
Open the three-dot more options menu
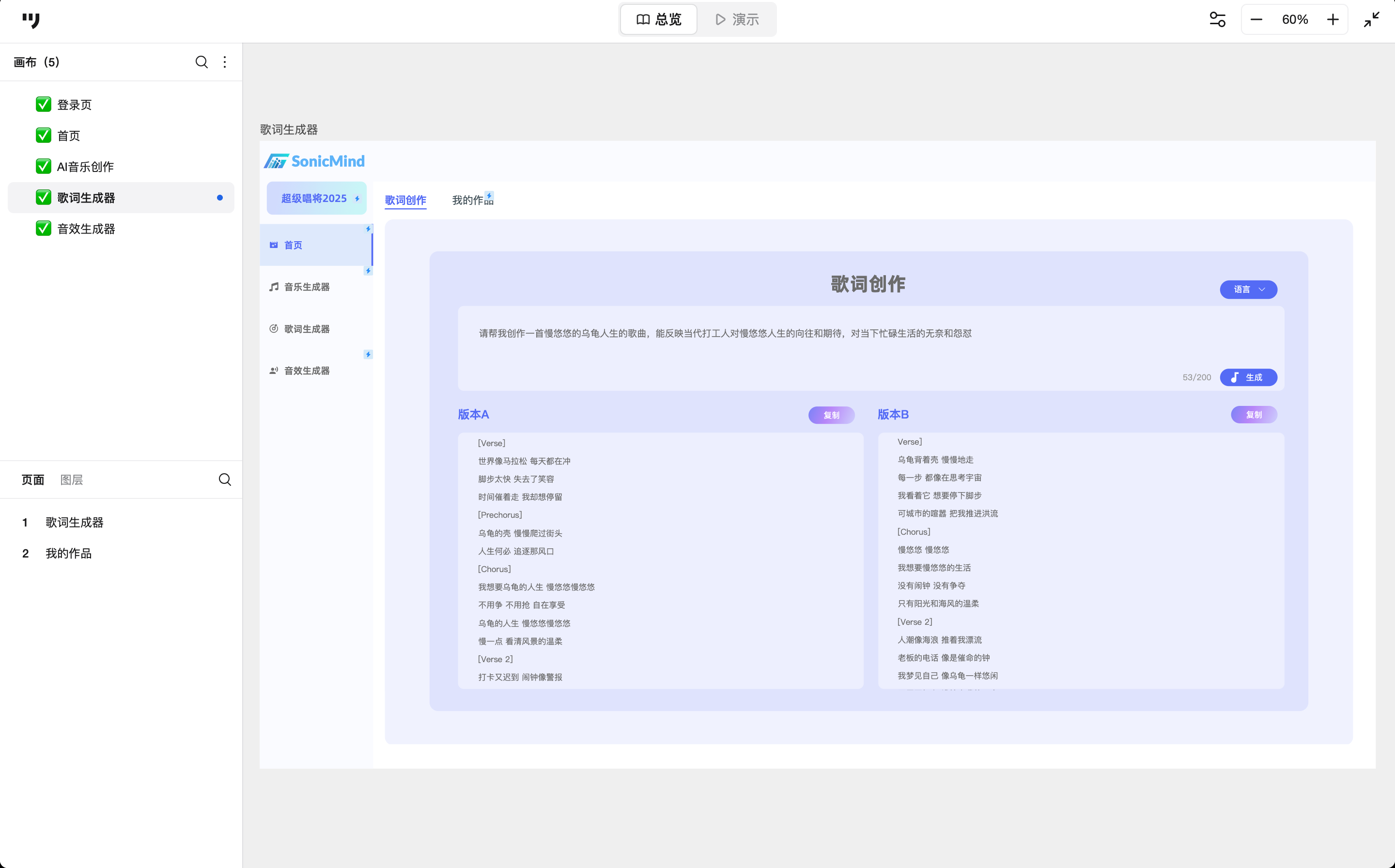pyautogui.click(x=224, y=62)
